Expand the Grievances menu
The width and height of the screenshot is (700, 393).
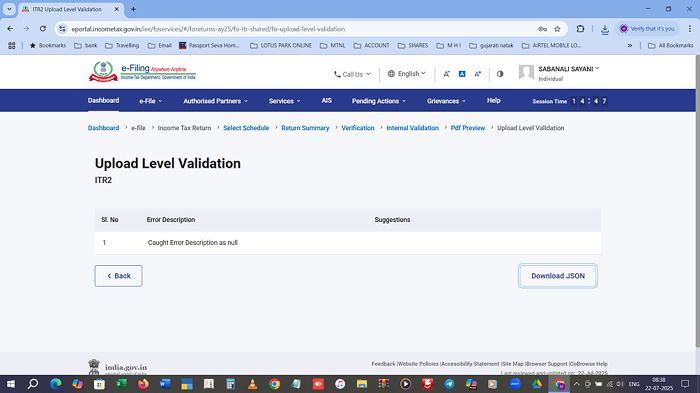pos(446,101)
